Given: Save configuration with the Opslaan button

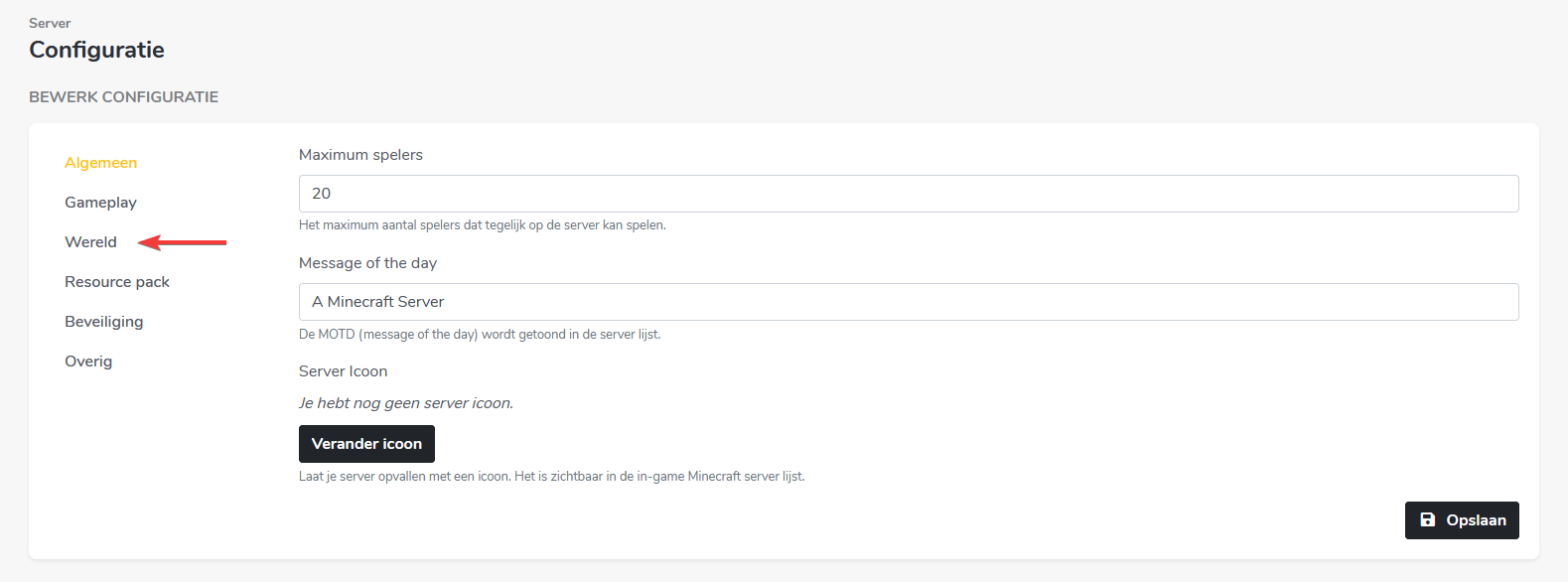Looking at the screenshot, I should (x=1461, y=520).
